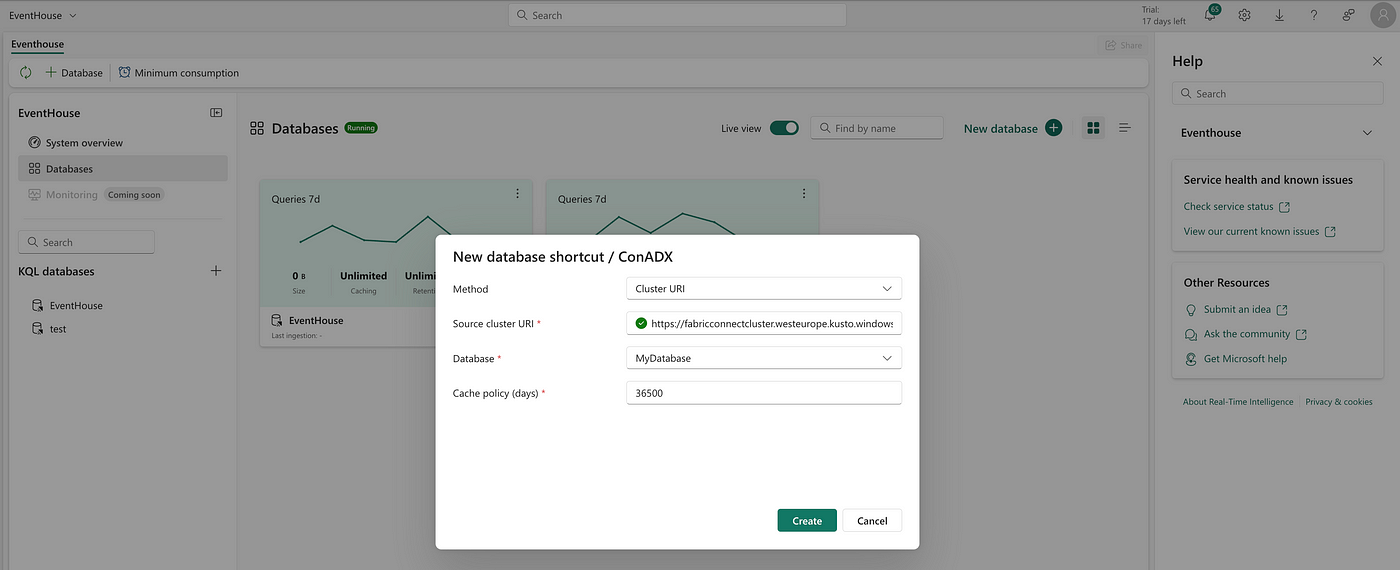This screenshot has width=1400, height=570.
Task: Click Minimum consumption in toolbar
Action: tap(178, 73)
